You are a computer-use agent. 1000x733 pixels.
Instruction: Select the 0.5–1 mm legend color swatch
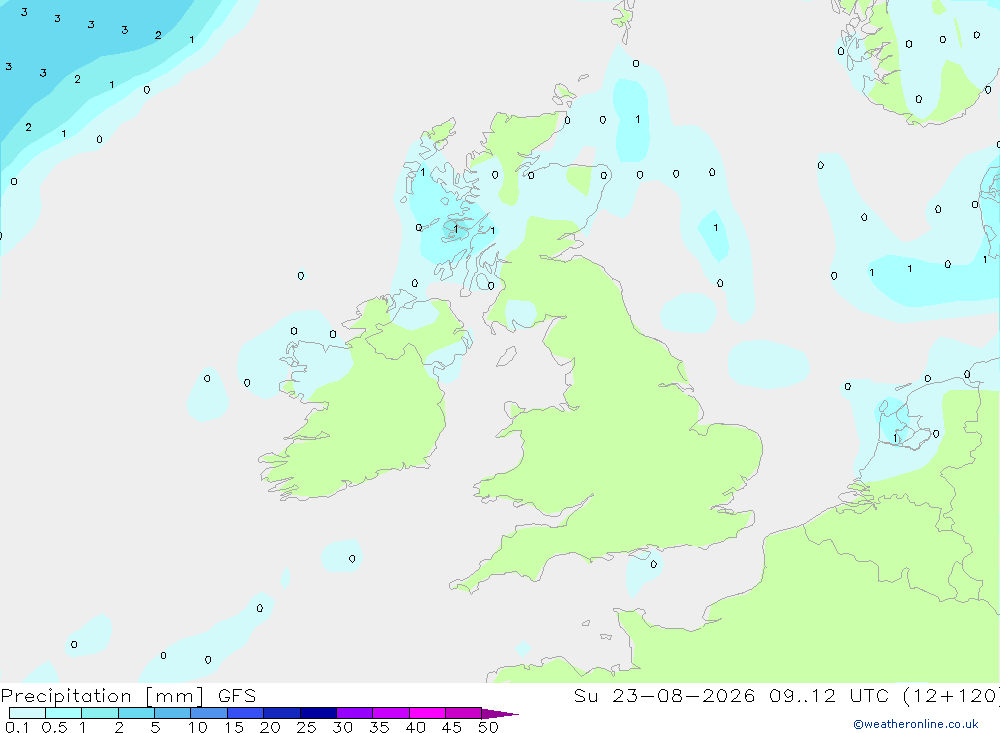click(64, 713)
